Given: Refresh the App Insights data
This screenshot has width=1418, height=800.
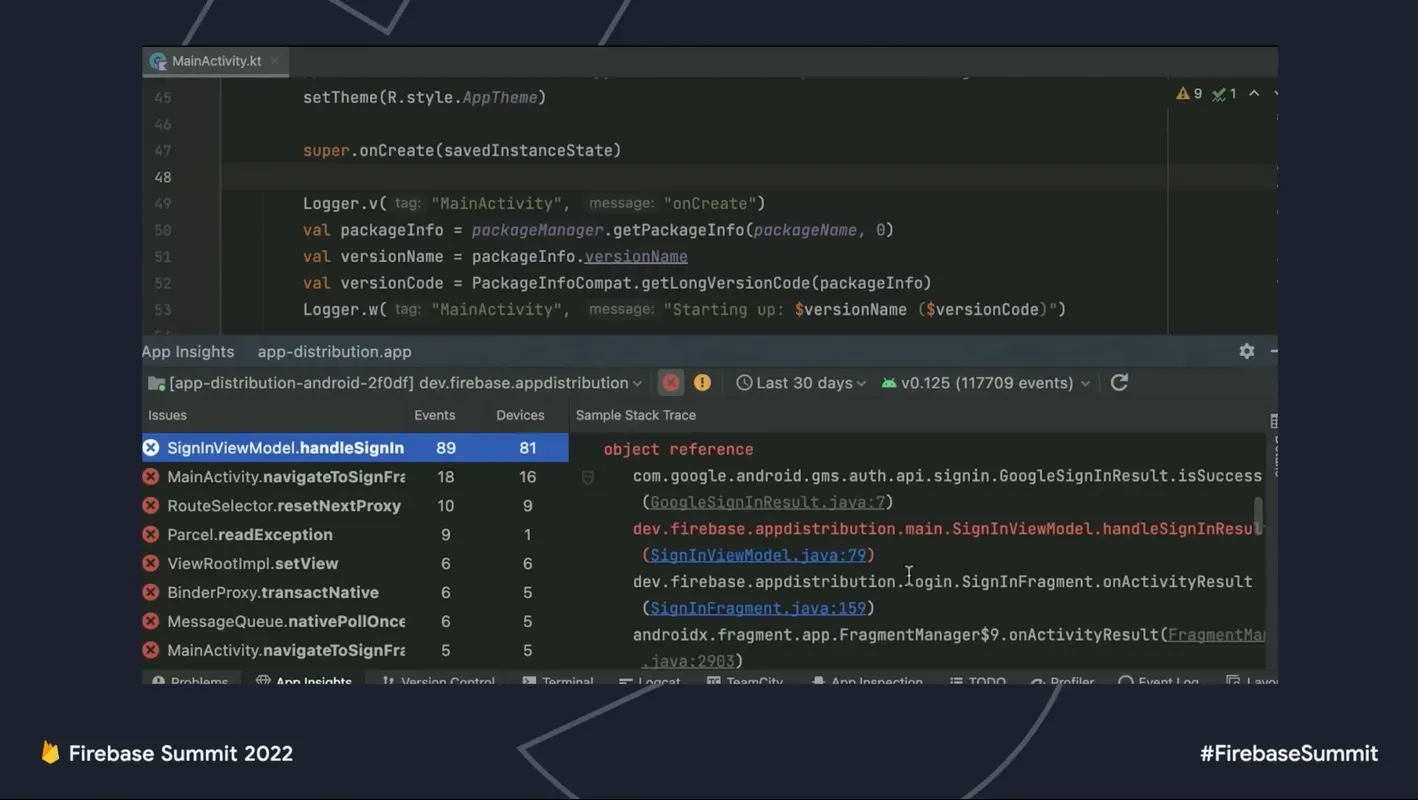Looking at the screenshot, I should click(1119, 383).
